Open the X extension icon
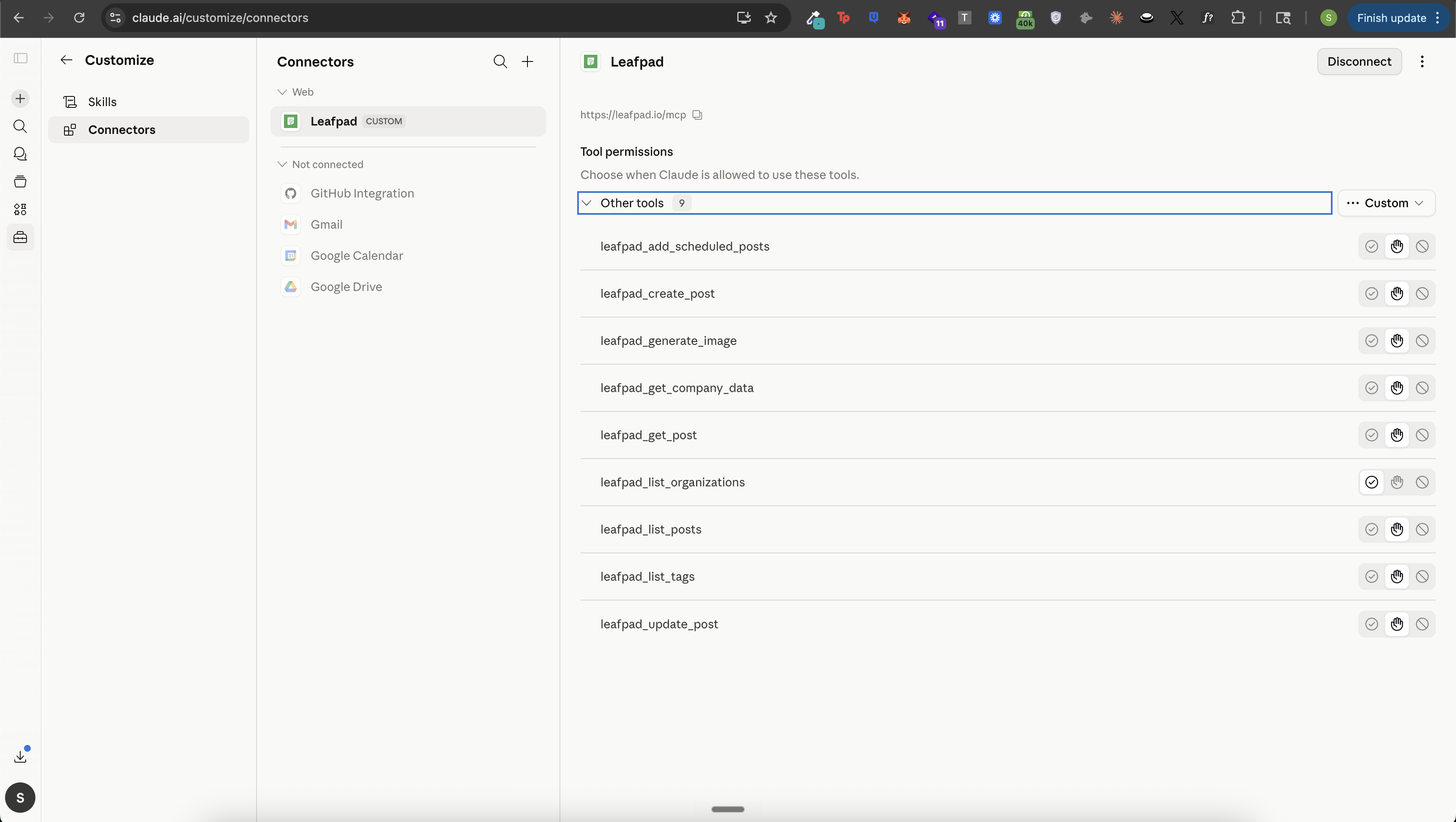The width and height of the screenshot is (1456, 822). pyautogui.click(x=1177, y=18)
